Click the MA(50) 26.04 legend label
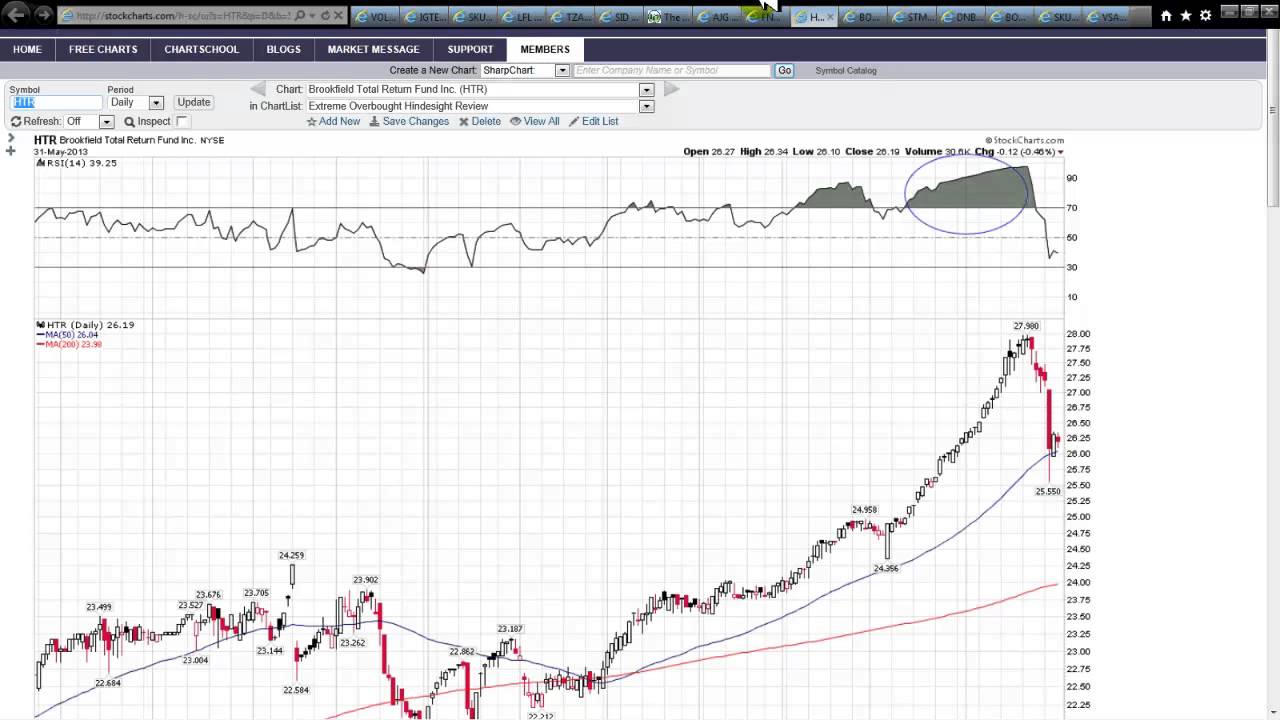Image resolution: width=1280 pixels, height=720 pixels. point(67,335)
